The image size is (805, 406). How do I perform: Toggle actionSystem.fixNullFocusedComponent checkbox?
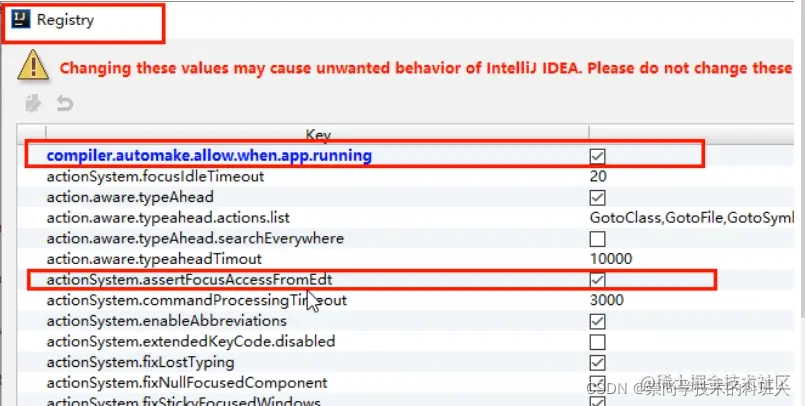coord(597,383)
